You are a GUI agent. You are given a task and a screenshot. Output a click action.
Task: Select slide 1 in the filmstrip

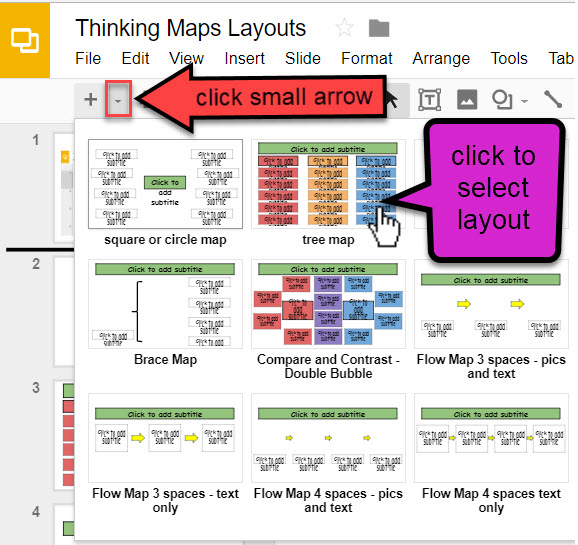(x=65, y=187)
